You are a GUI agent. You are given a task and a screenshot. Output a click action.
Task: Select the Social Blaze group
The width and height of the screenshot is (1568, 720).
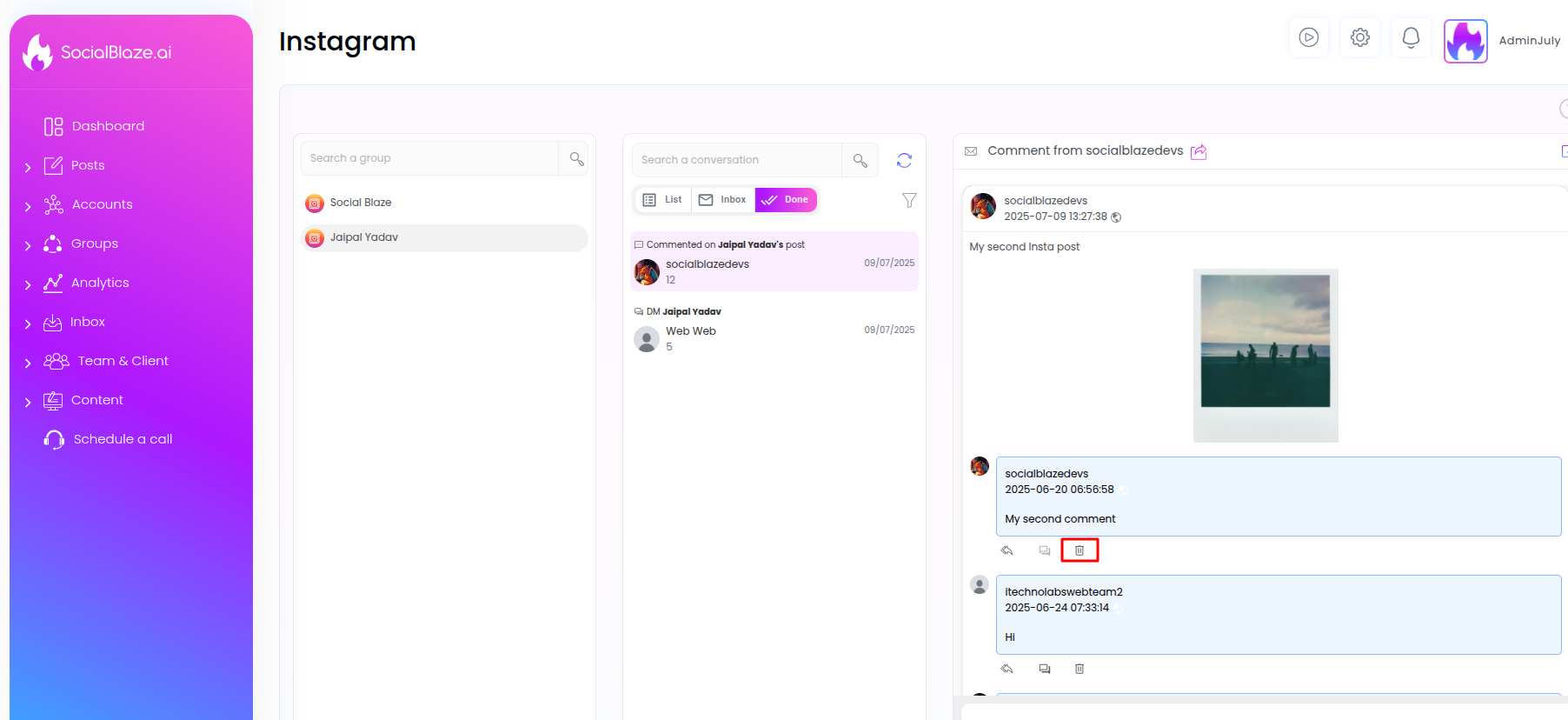tap(444, 203)
